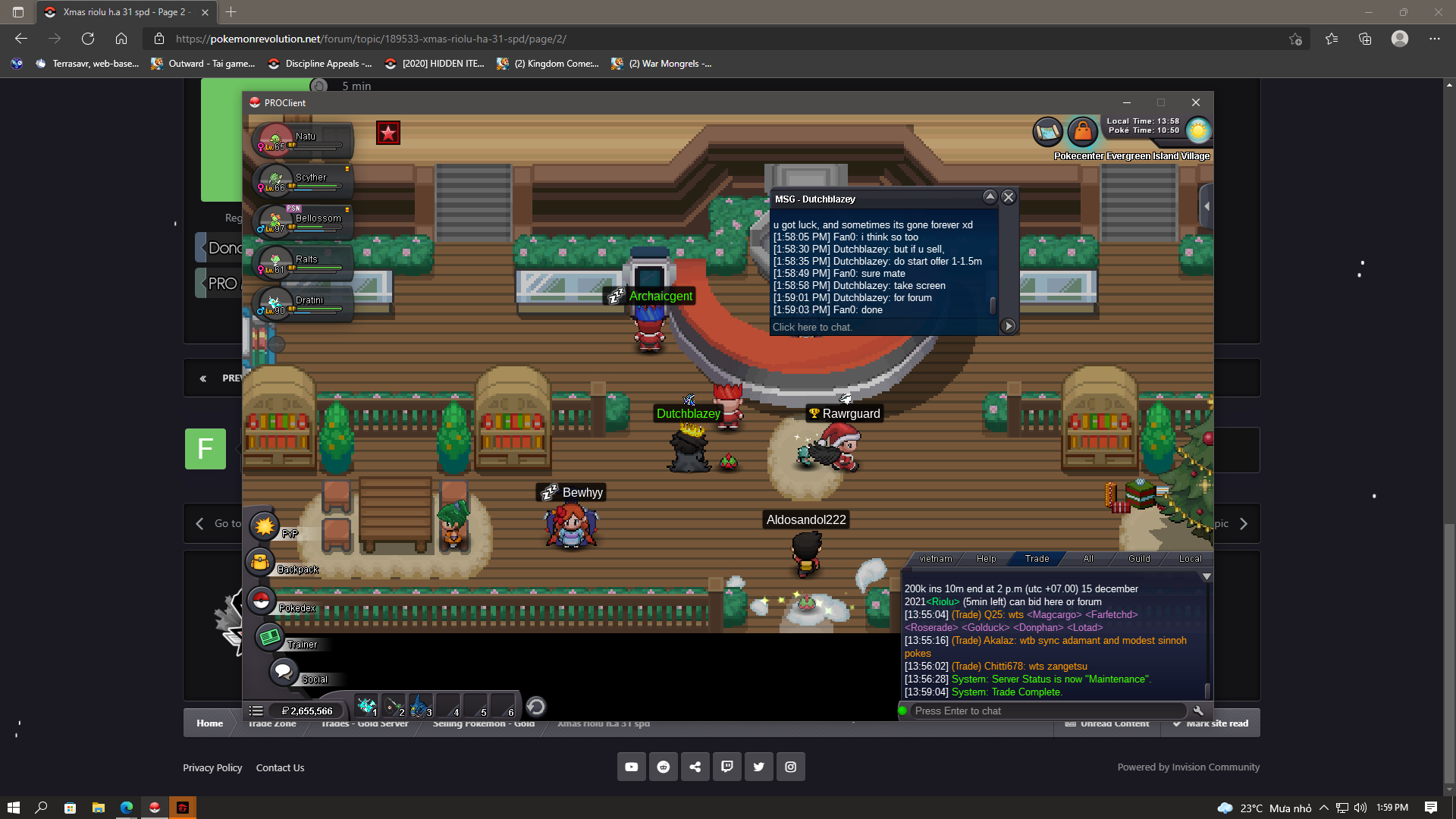The height and width of the screenshot is (819, 1456).
Task: Open the game main menu list
Action: click(x=256, y=711)
